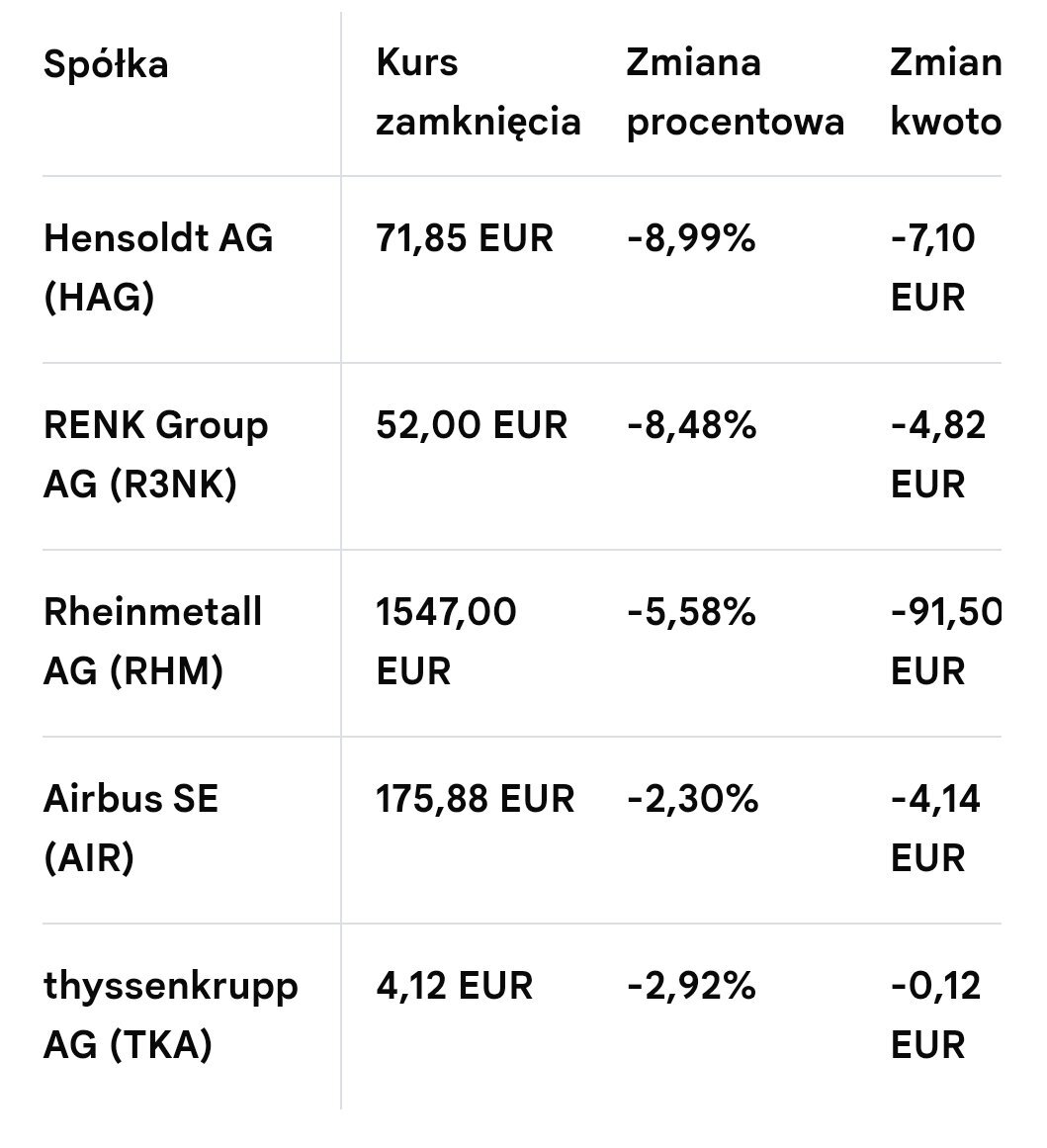
Task: Click the Spółka column header
Action: pyautogui.click(x=106, y=65)
